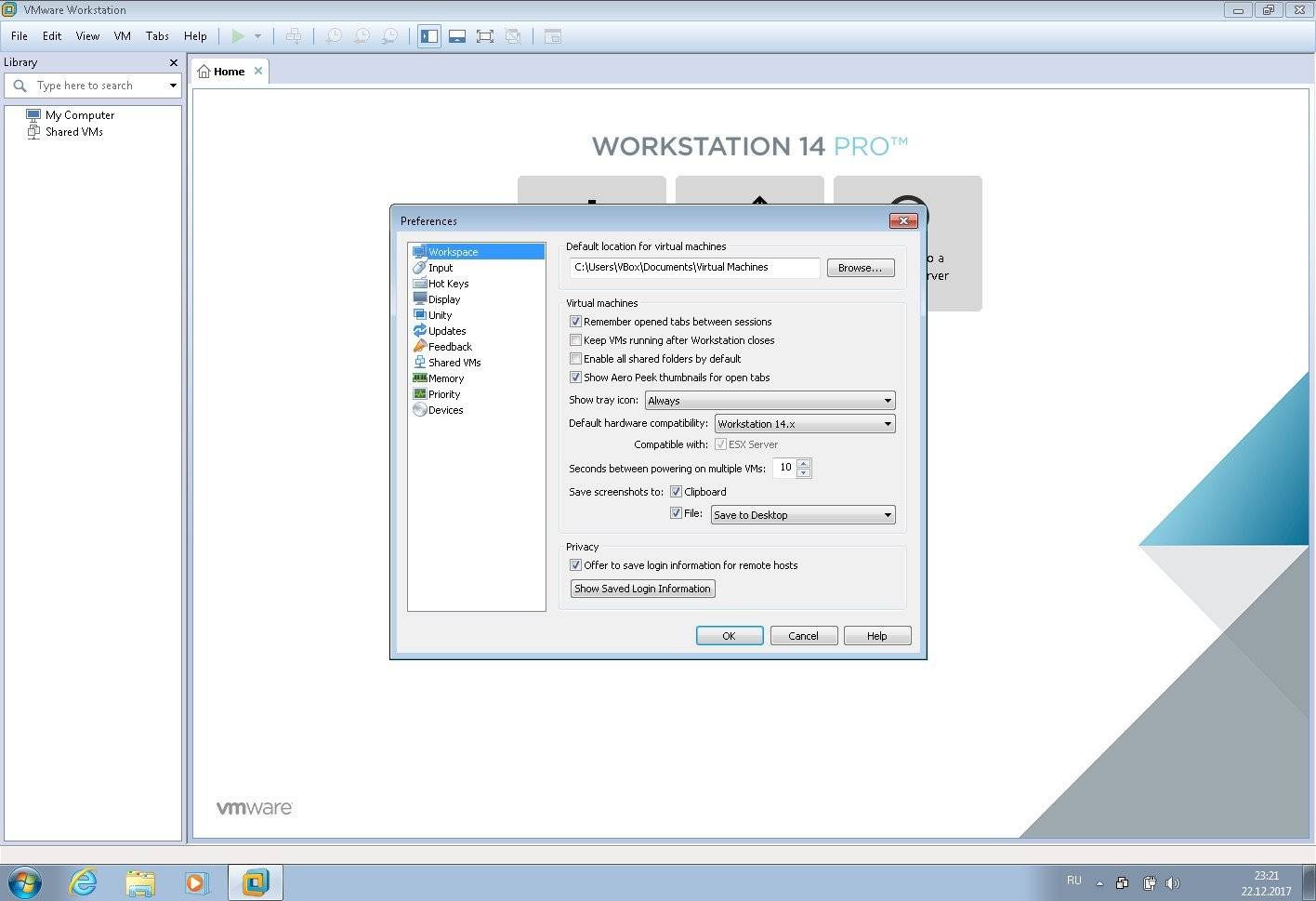
Task: Click the RU language indicator
Action: tap(1074, 881)
